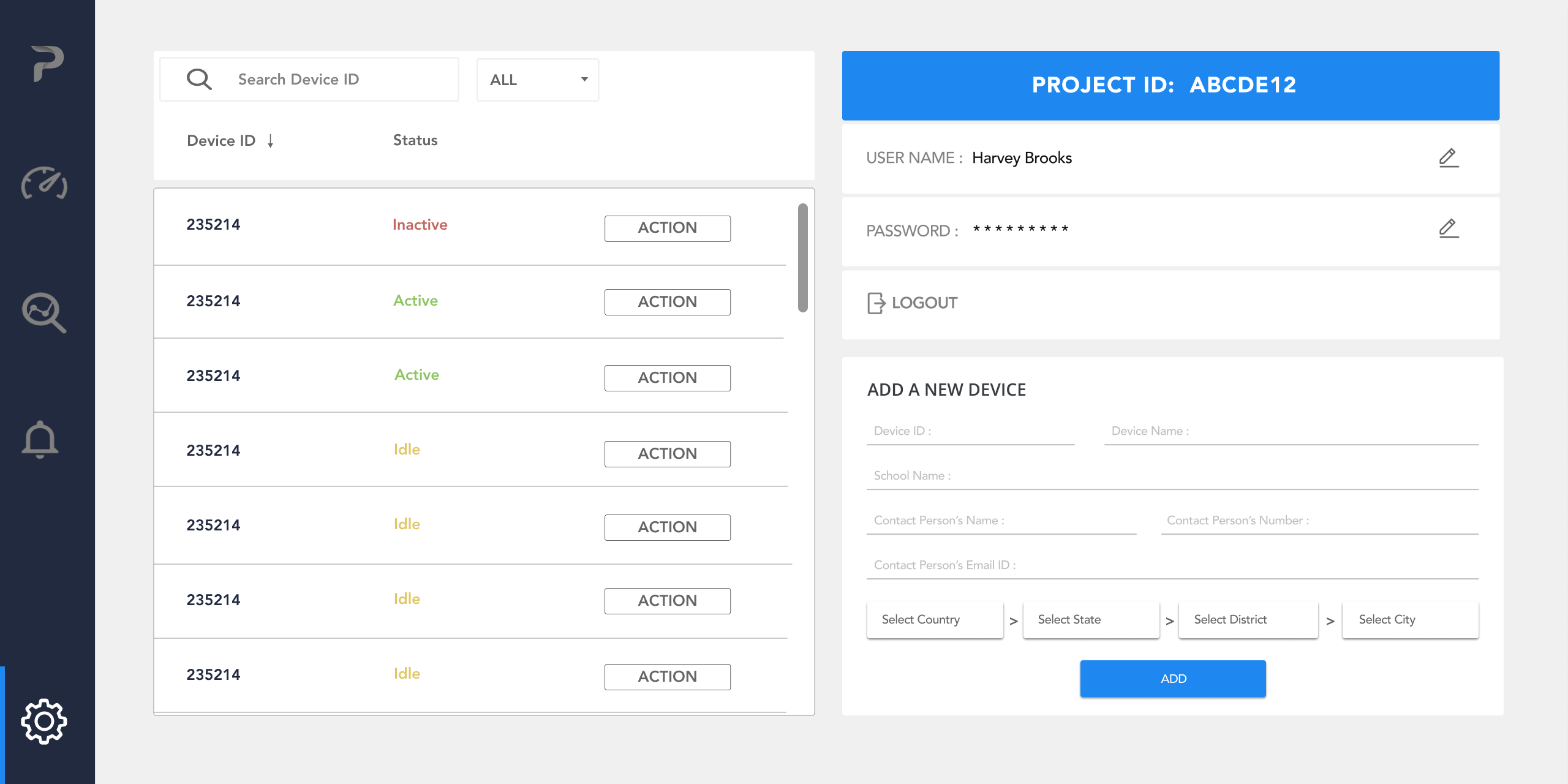The image size is (1568, 784).
Task: Click the Search Device ID field
Action: (x=343, y=80)
